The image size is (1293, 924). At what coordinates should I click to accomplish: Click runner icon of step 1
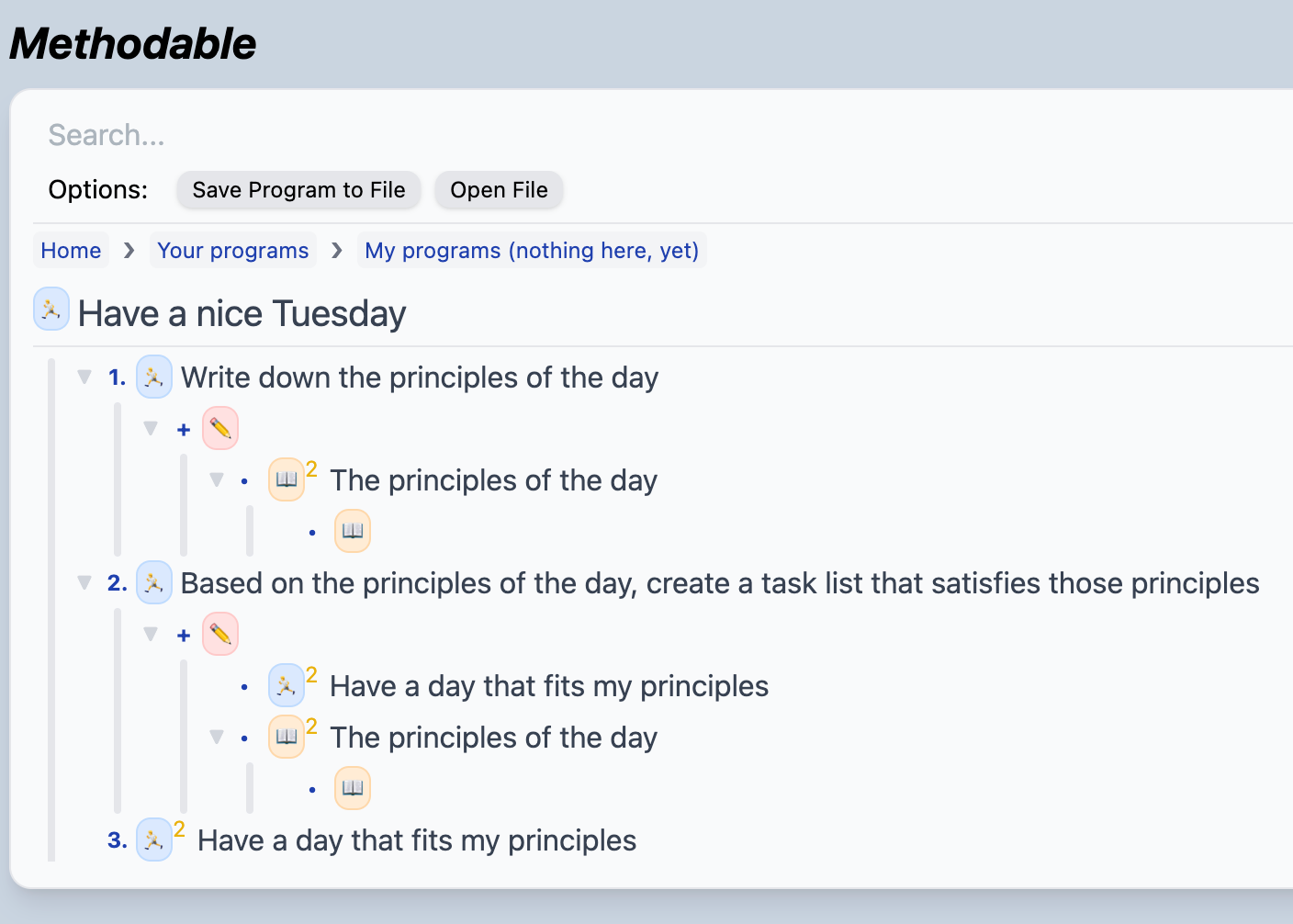[x=154, y=377]
